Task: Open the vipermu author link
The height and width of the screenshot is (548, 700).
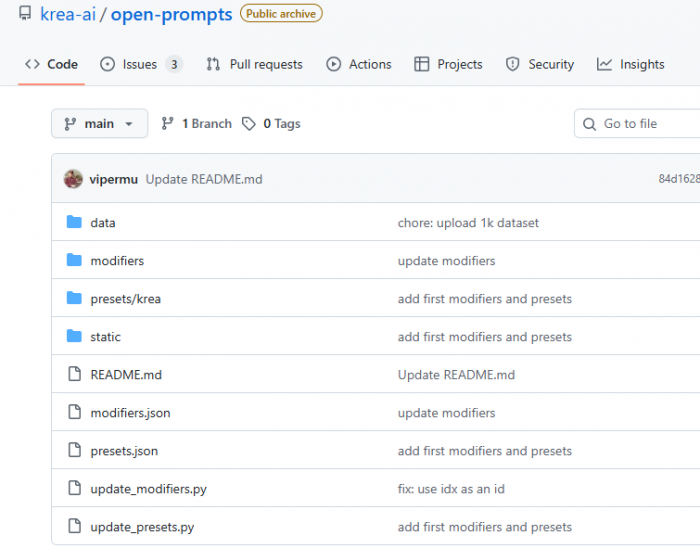Action: pyautogui.click(x=113, y=179)
